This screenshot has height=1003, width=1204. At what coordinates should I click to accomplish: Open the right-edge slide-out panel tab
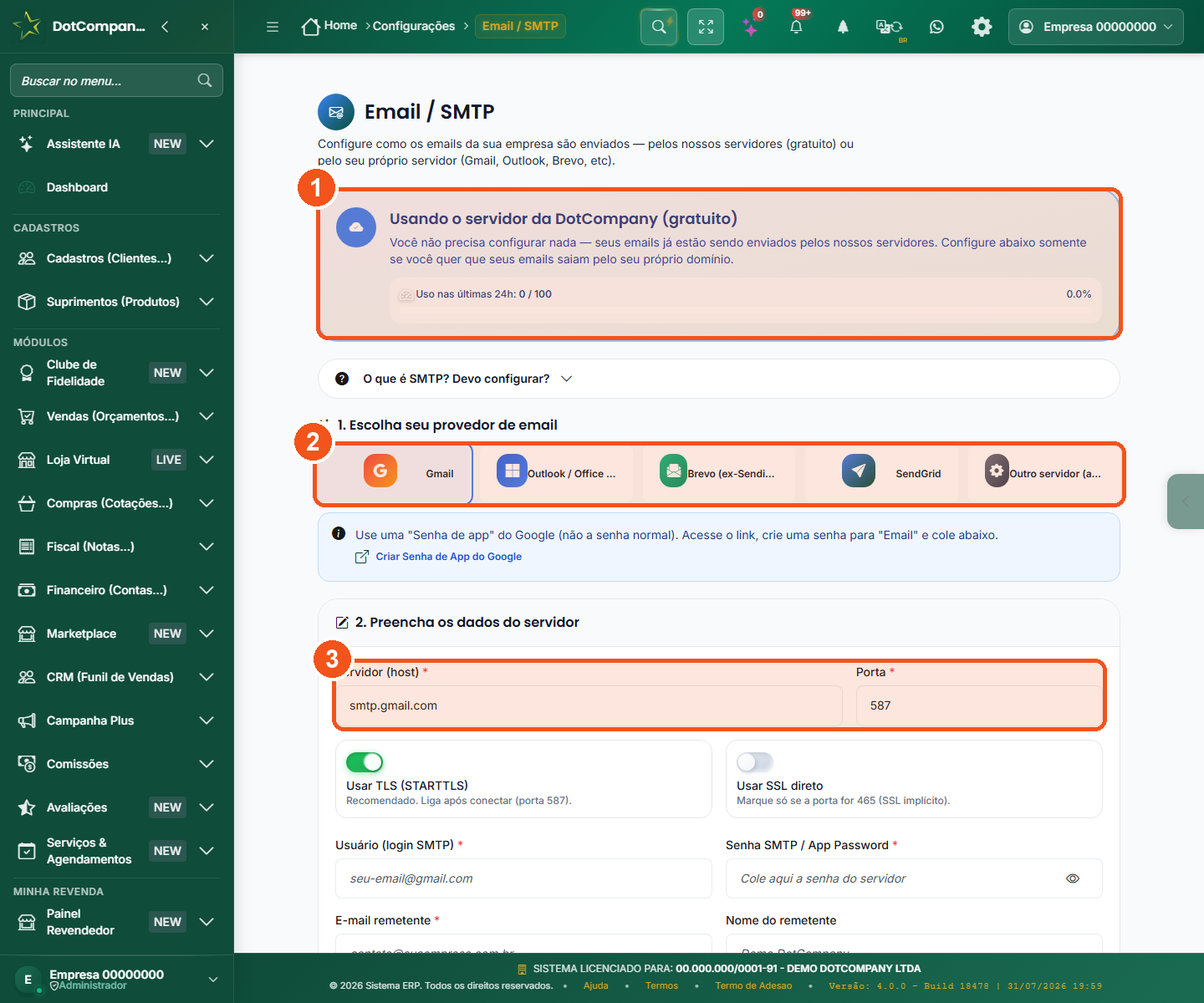[1186, 501]
